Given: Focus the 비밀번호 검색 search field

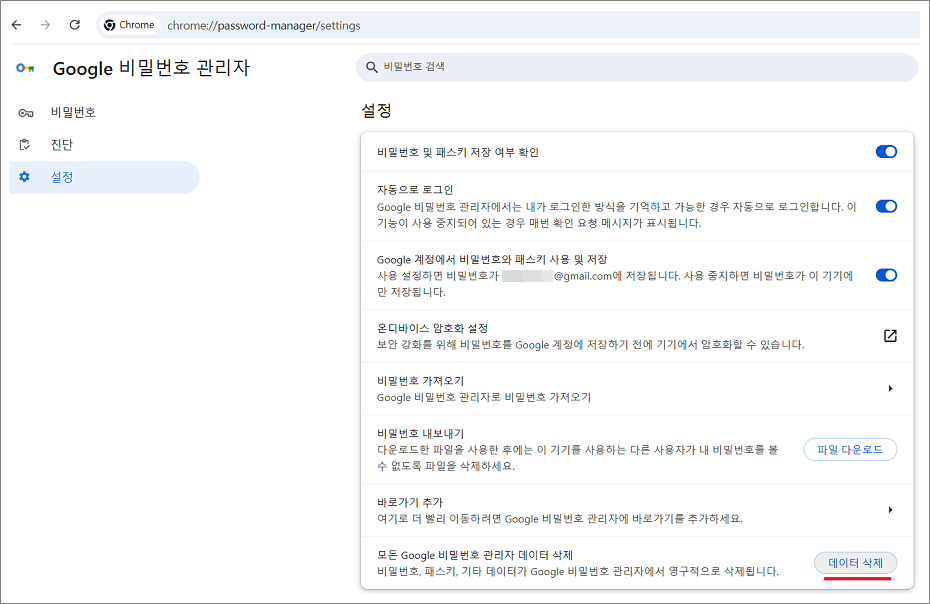Looking at the screenshot, I should [x=636, y=67].
